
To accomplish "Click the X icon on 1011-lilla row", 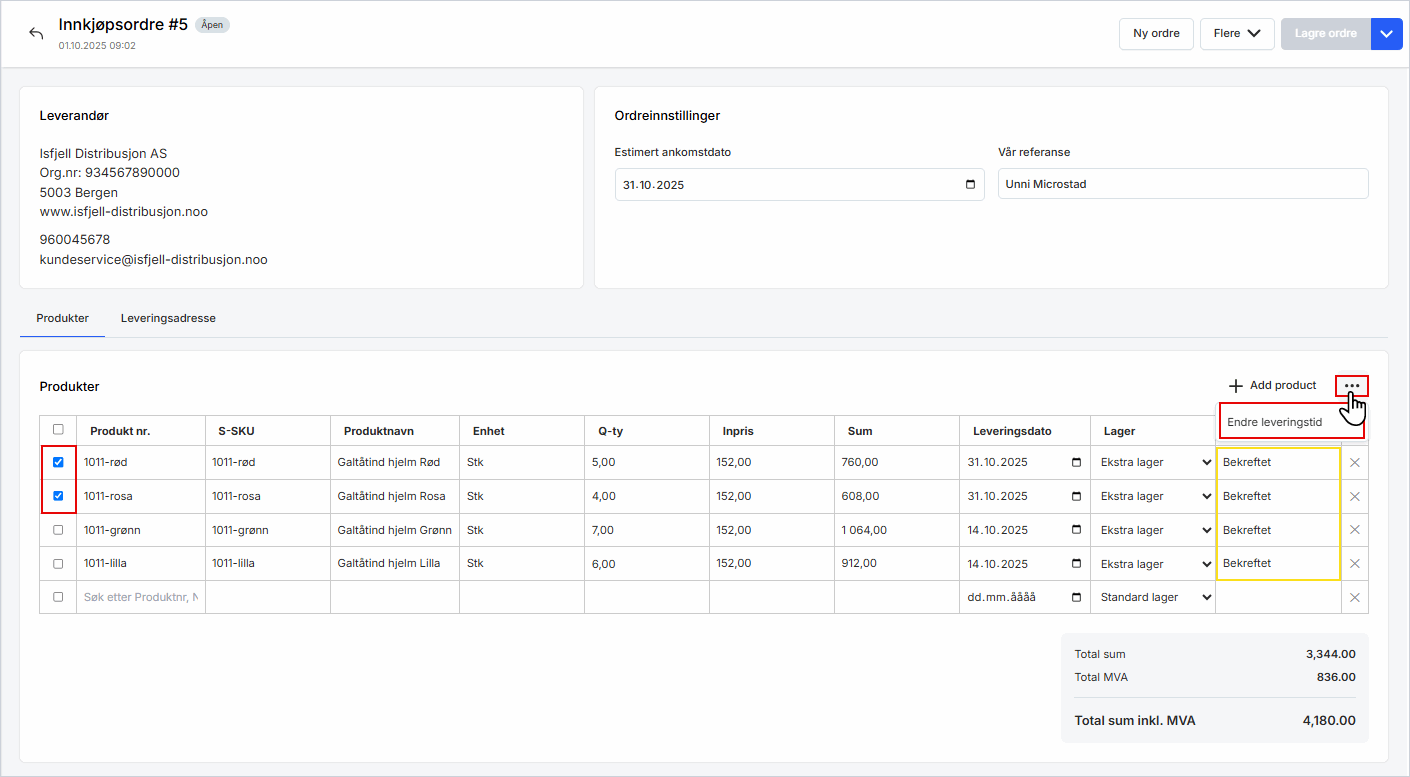I will tap(1355, 564).
